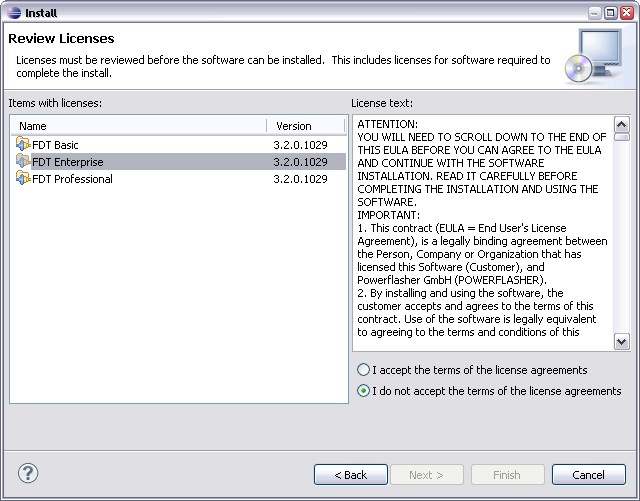
Task: Select FDT Enterprise row
Action: [x=178, y=162]
